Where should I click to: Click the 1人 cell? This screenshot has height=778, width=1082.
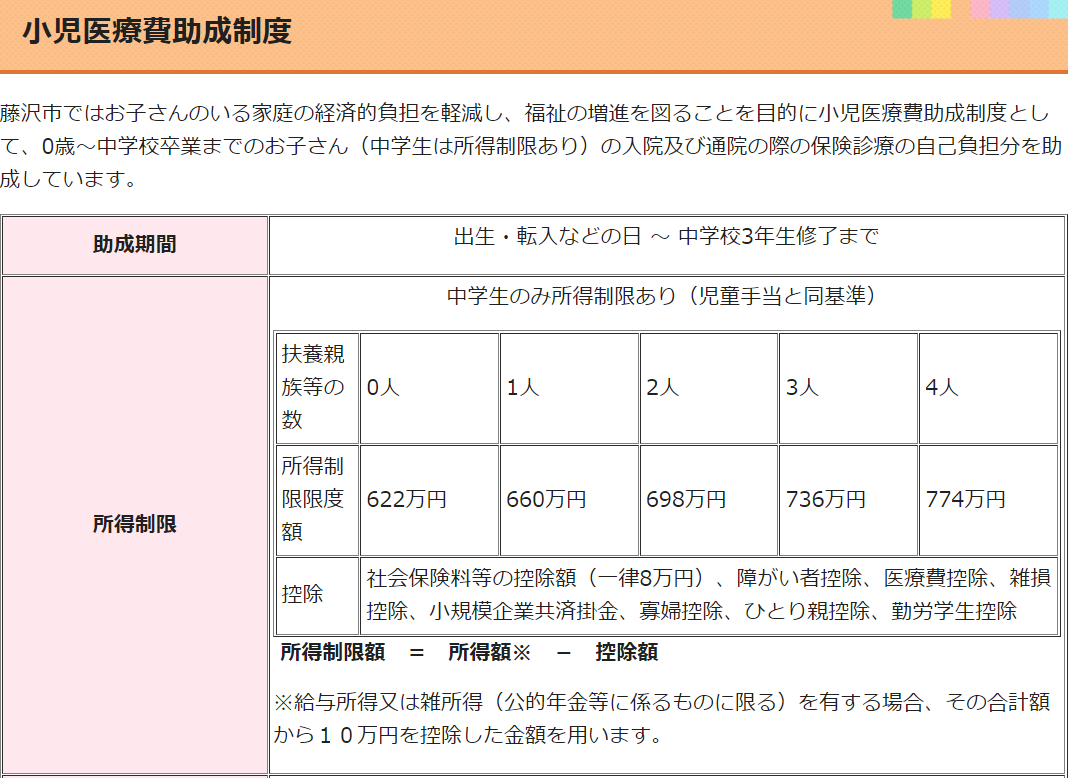(x=569, y=388)
